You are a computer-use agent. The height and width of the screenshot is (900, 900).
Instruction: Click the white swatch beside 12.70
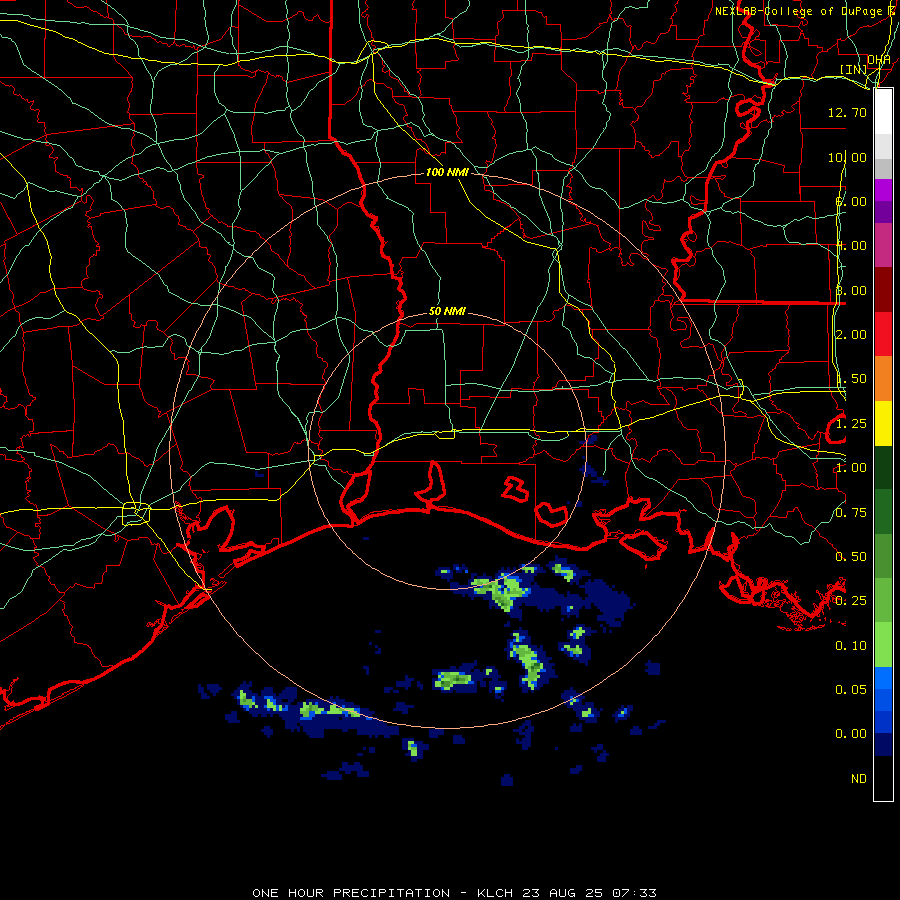coord(883,112)
